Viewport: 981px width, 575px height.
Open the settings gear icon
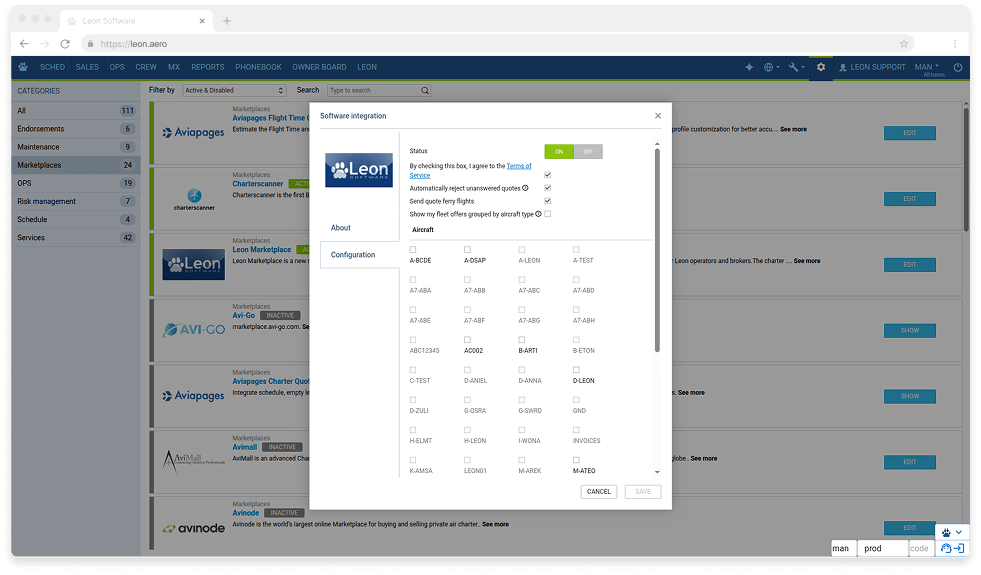pos(821,67)
